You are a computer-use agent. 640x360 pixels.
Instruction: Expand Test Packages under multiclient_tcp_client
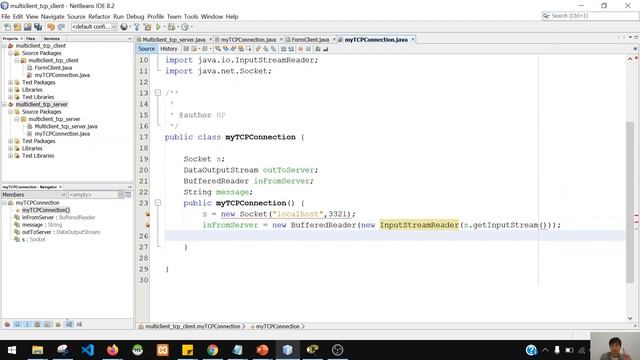point(11,82)
